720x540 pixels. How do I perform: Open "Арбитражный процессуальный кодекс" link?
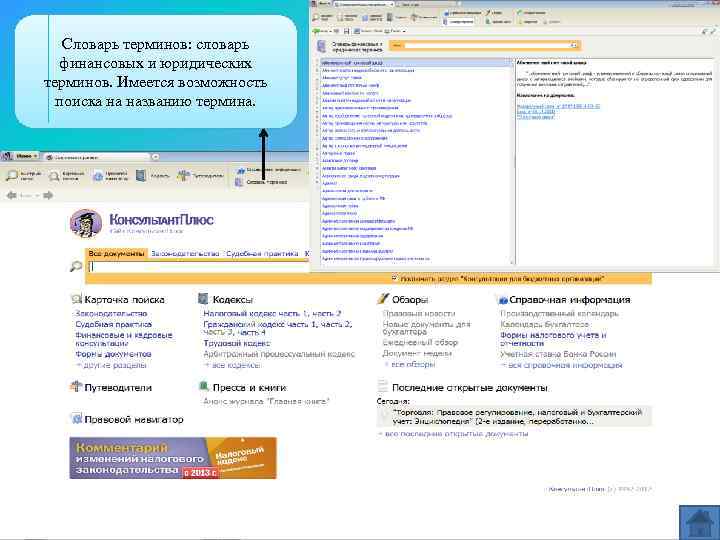coord(279,354)
